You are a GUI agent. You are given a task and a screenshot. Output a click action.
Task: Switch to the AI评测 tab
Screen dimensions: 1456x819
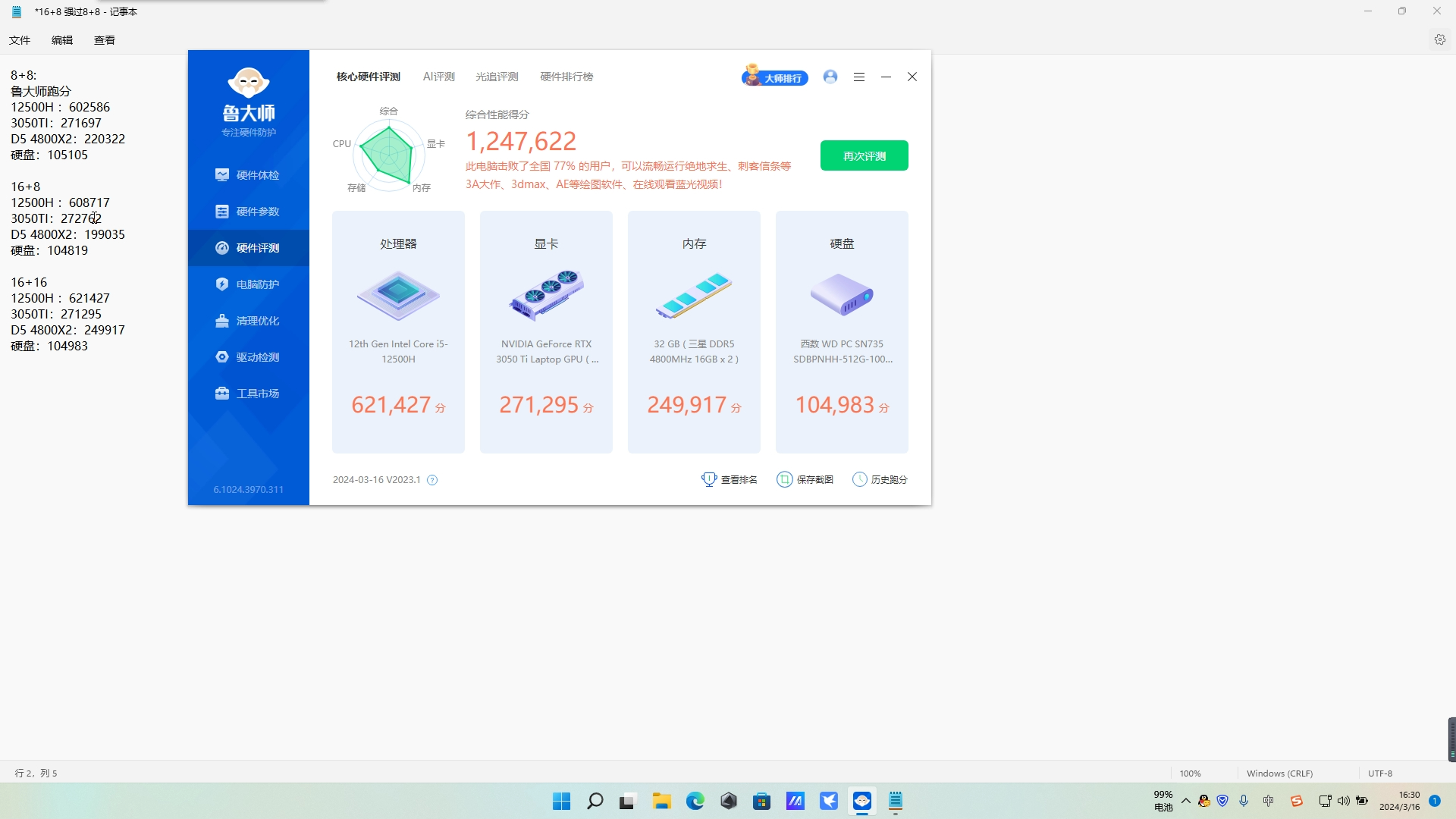438,77
